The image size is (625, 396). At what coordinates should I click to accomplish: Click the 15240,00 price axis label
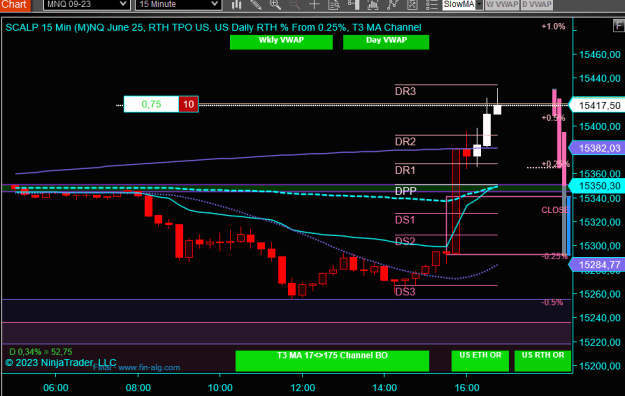(x=599, y=318)
